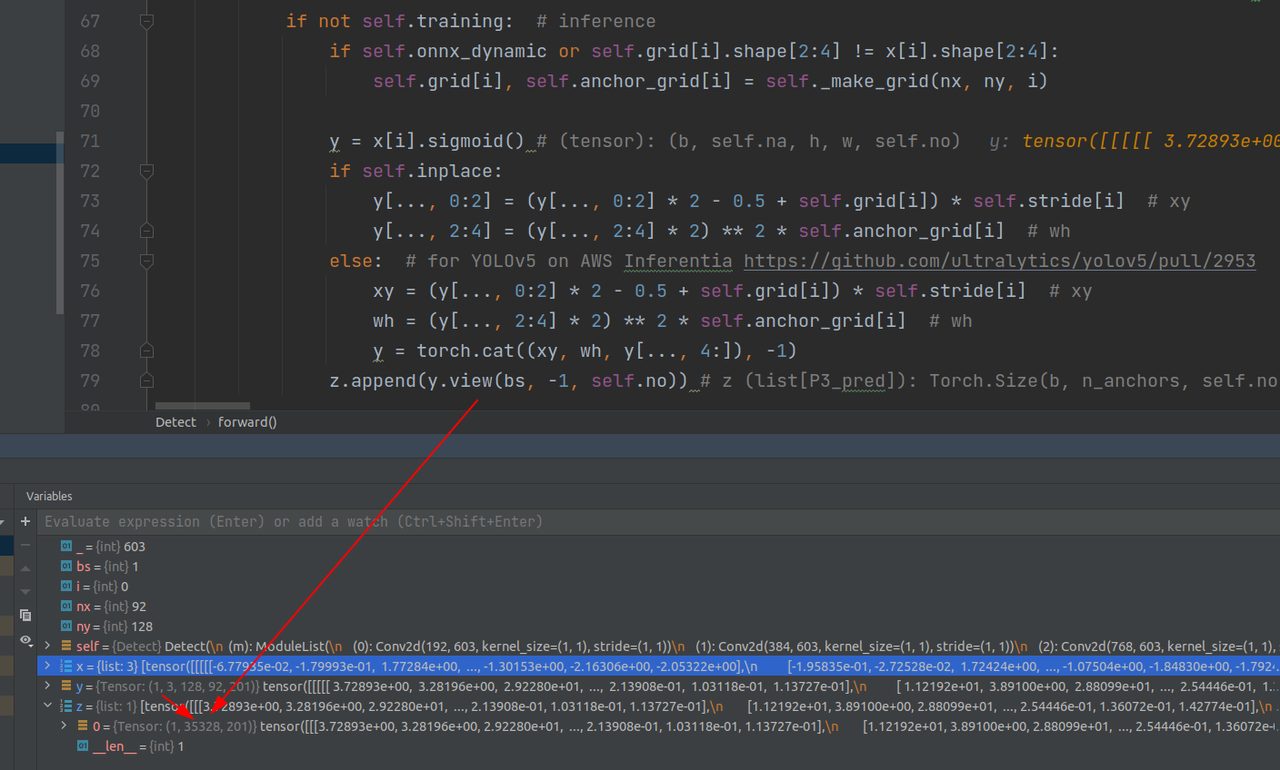
Task: Select the variable row _ = {int} 603
Action: coord(658,547)
